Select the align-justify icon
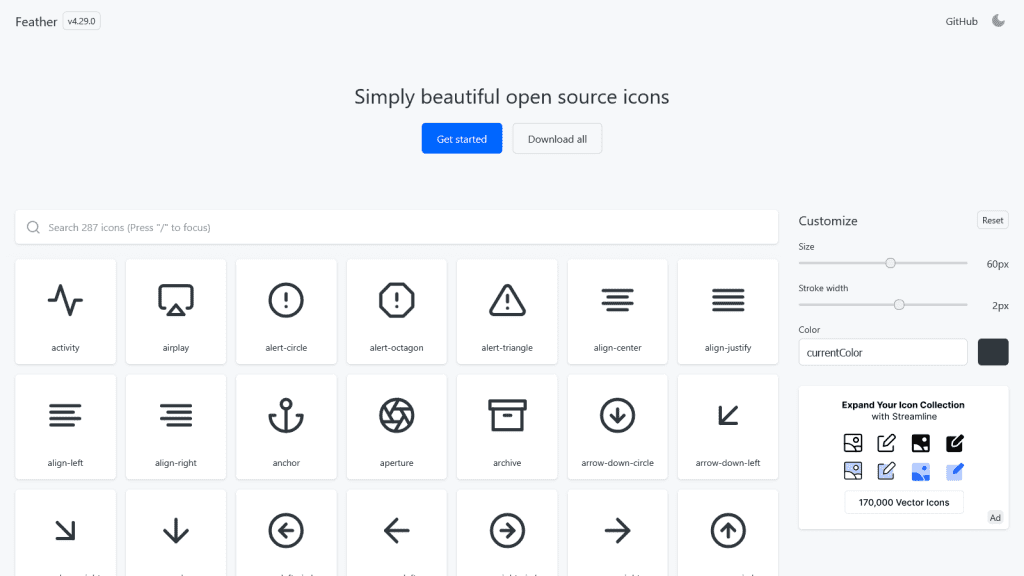1024x576 pixels. coord(727,311)
